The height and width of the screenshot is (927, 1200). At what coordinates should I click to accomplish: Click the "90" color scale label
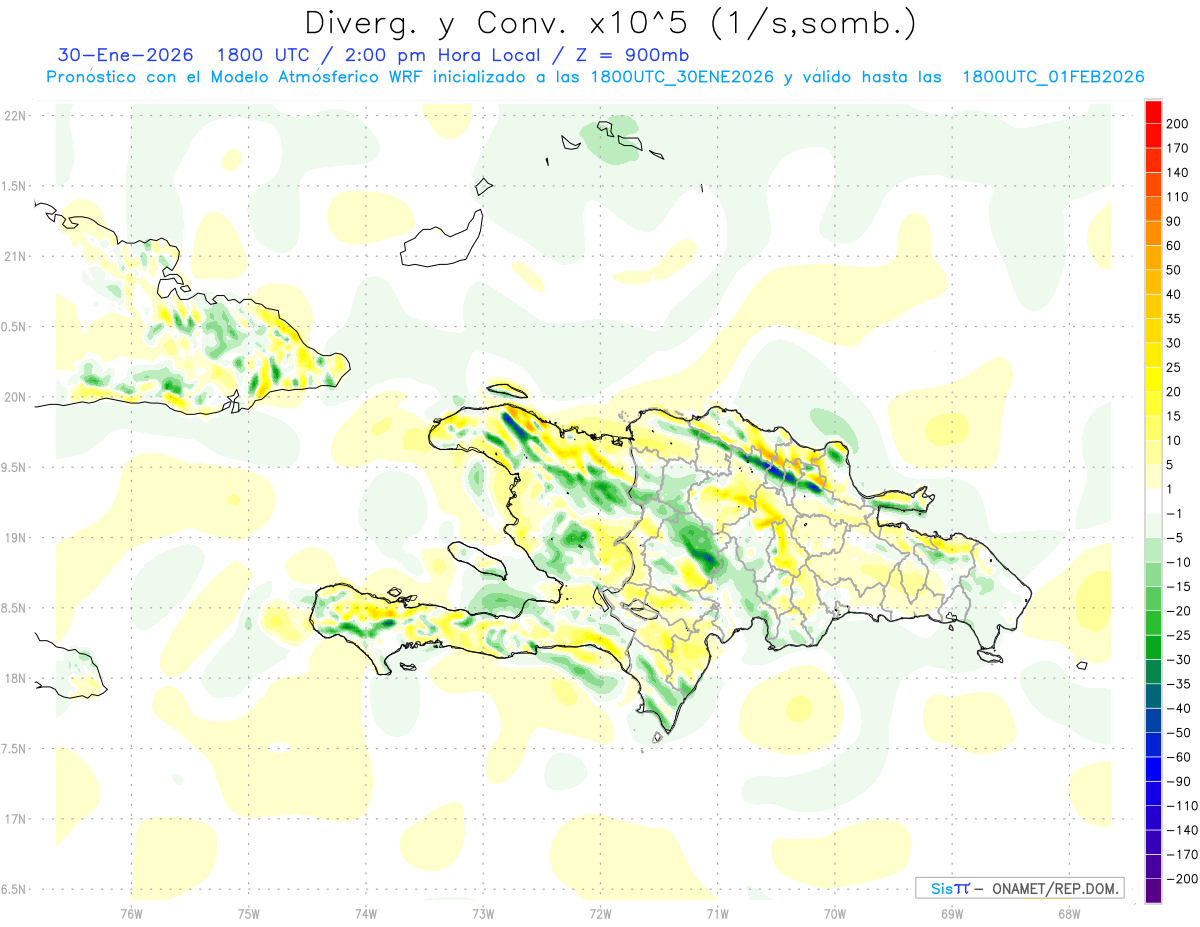click(1174, 221)
